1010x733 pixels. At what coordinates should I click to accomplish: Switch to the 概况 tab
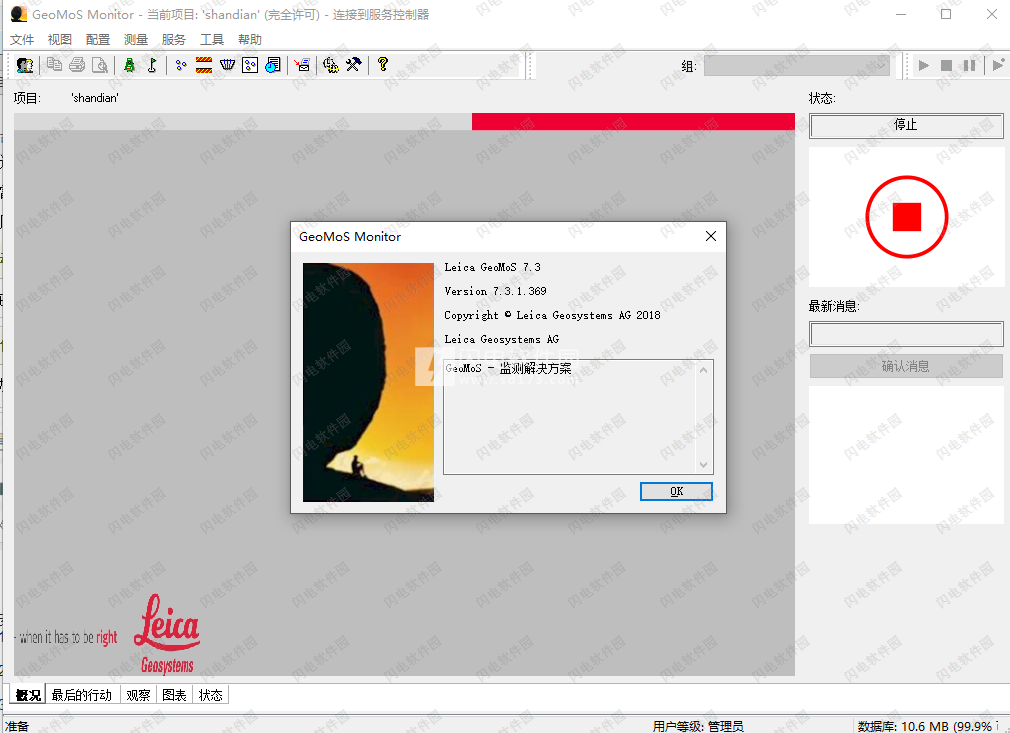(x=28, y=695)
